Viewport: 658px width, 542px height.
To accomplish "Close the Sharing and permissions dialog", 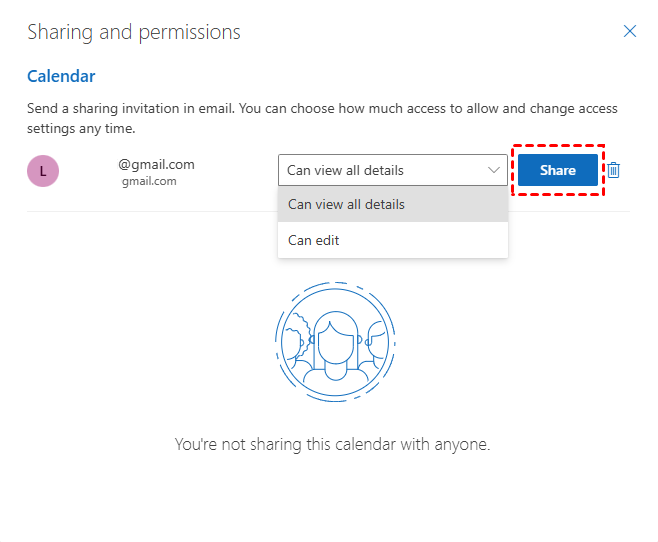I will click(630, 31).
